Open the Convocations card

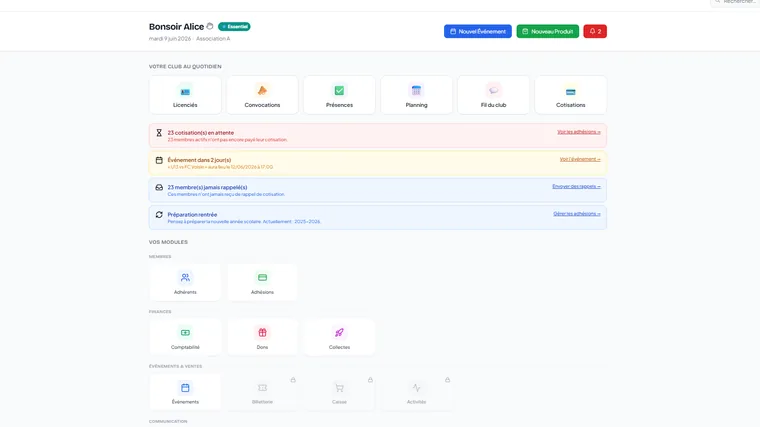pyautogui.click(x=262, y=95)
